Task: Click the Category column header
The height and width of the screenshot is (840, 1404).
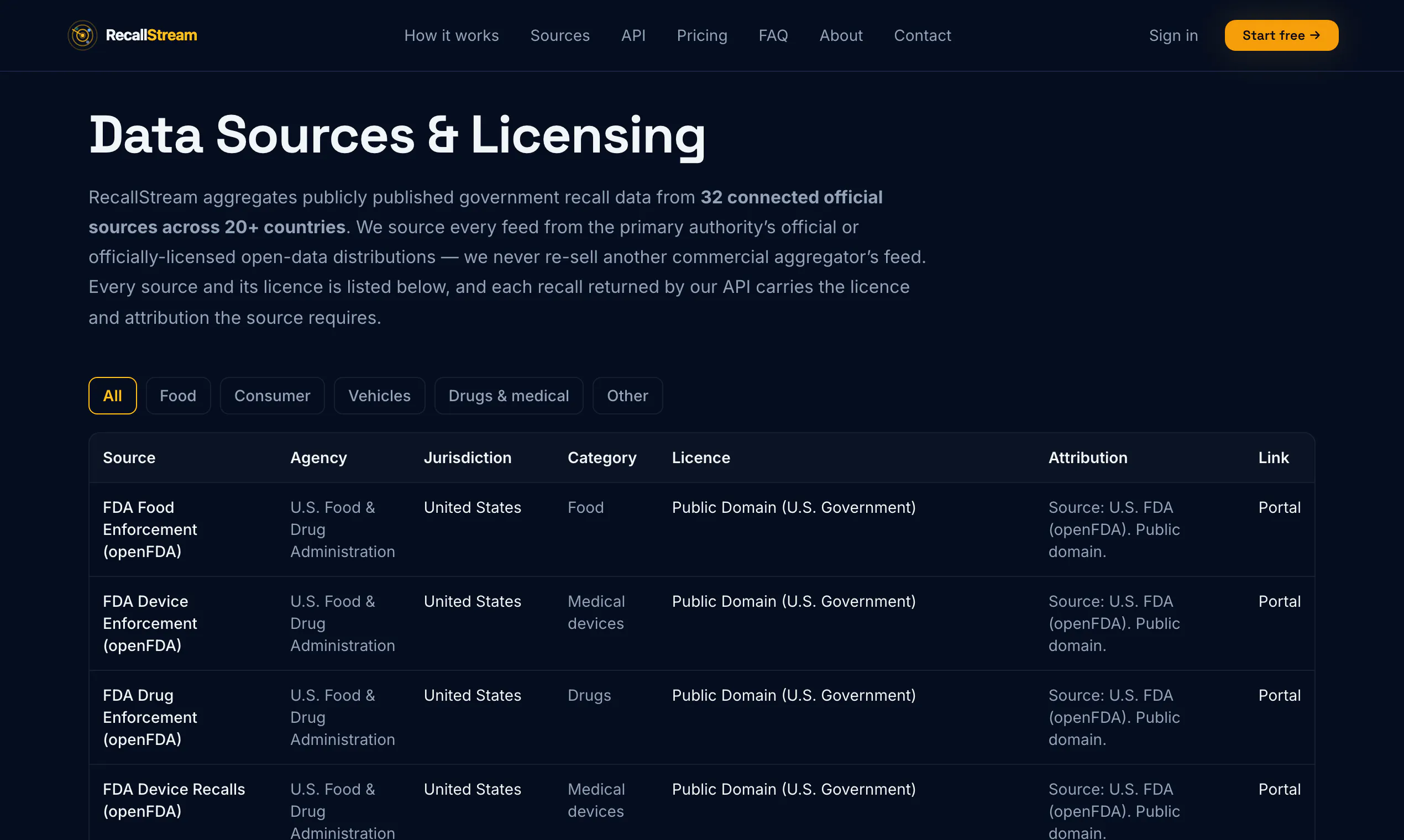Action: [x=602, y=458]
